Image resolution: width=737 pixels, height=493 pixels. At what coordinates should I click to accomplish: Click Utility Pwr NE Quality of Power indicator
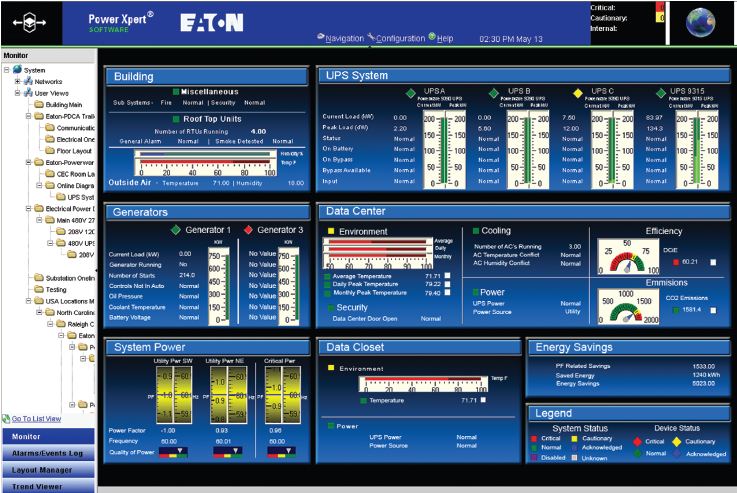[x=227, y=452]
